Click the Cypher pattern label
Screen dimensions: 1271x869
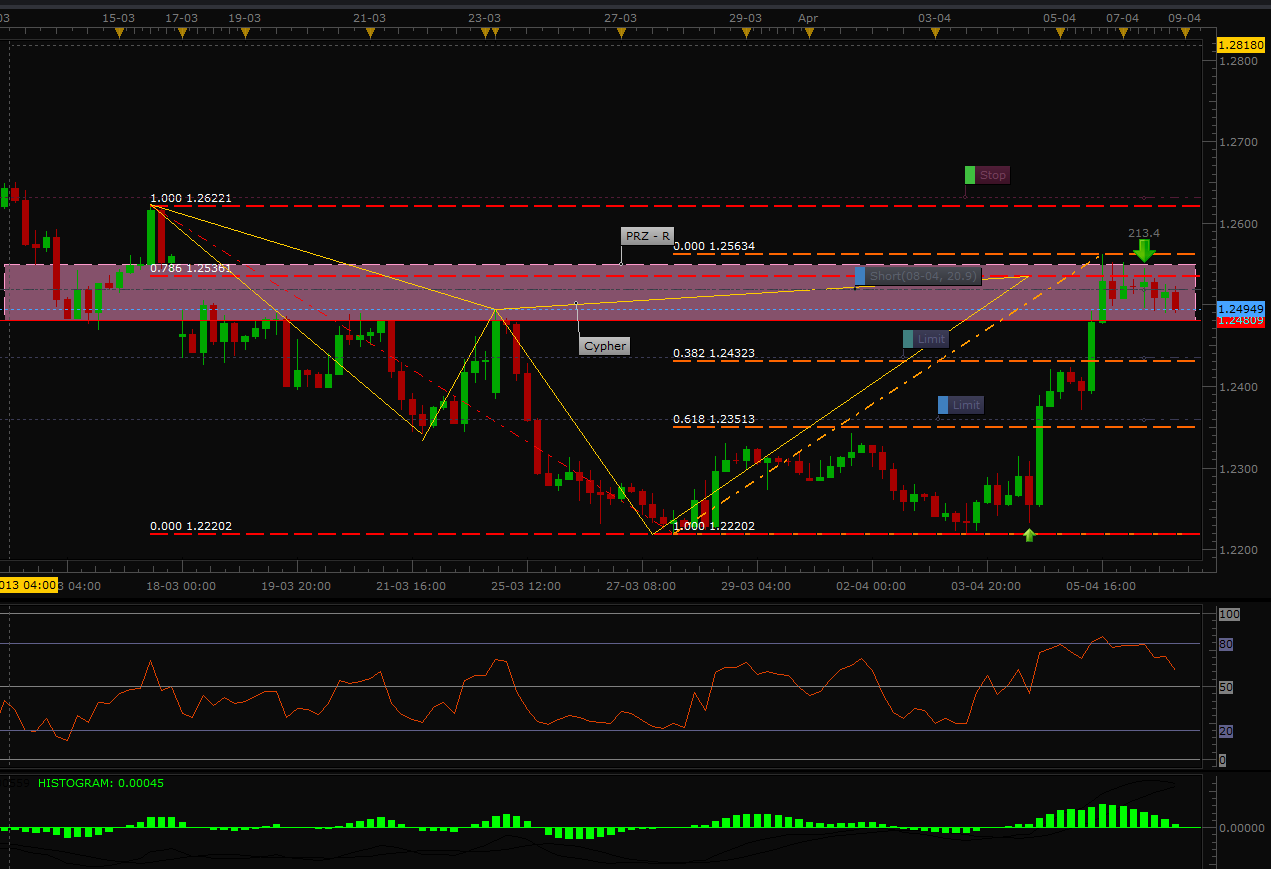605,346
